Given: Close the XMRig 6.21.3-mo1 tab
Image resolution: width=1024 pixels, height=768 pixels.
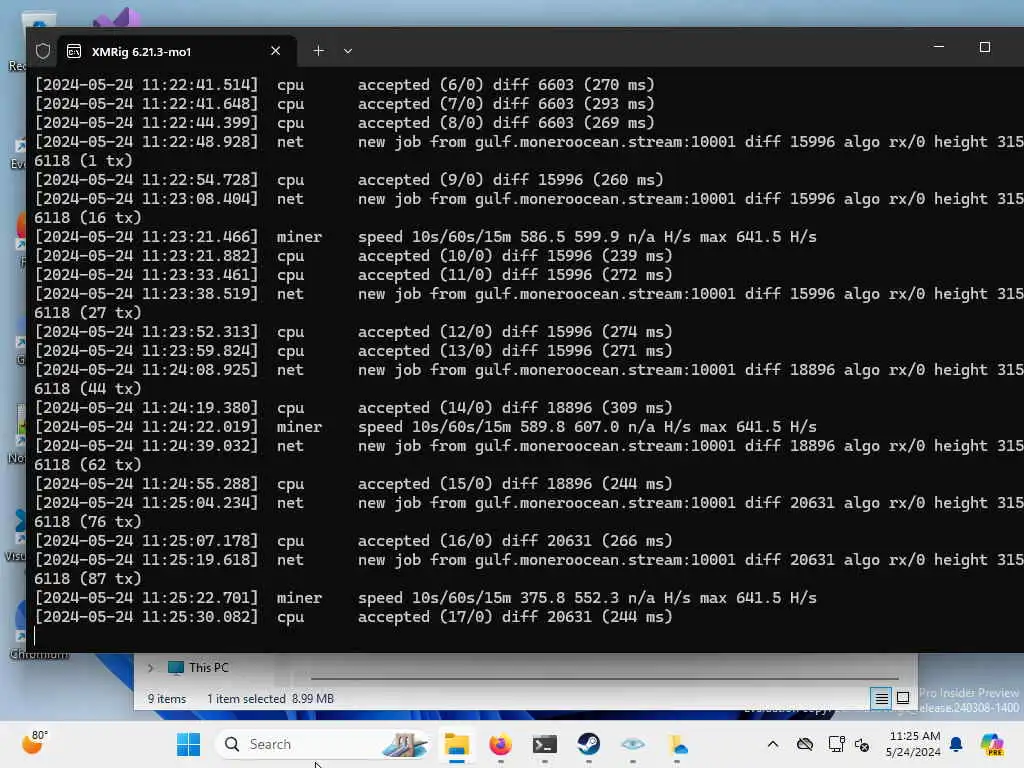Looking at the screenshot, I should [276, 51].
